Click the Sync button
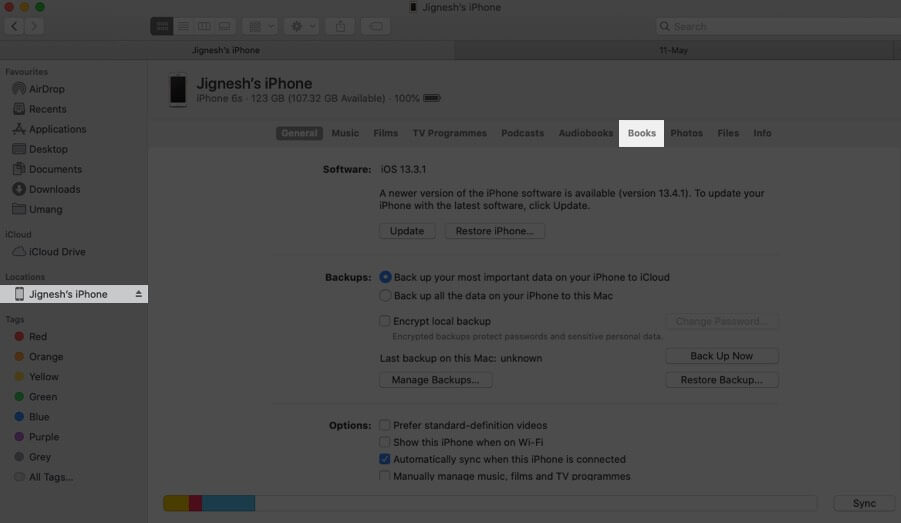The width and height of the screenshot is (901, 523). [864, 503]
